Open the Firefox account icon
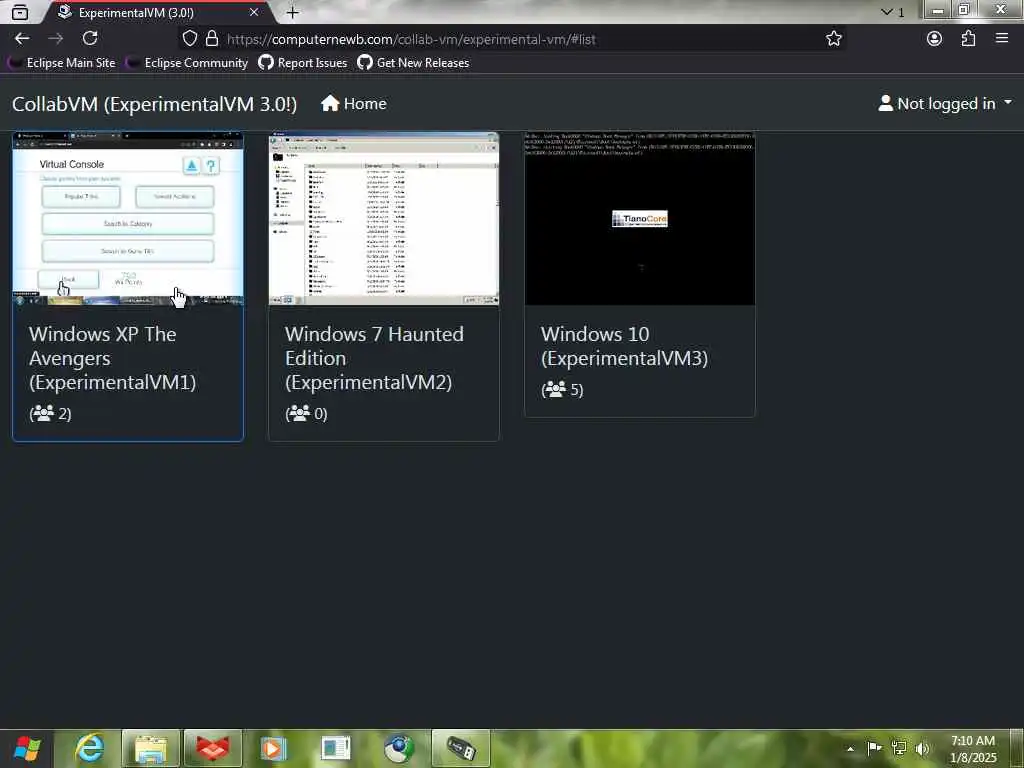This screenshot has width=1024, height=768. tap(935, 39)
